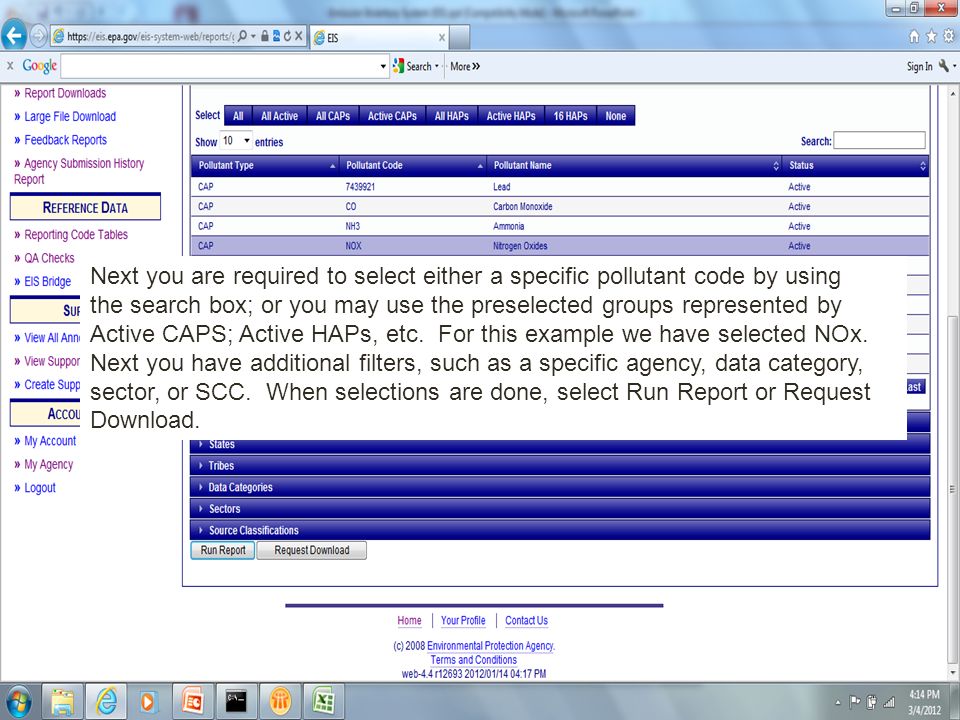Viewport: 960px width, 720px height.
Task: Click the browser Forward arrow button
Action: [38, 36]
